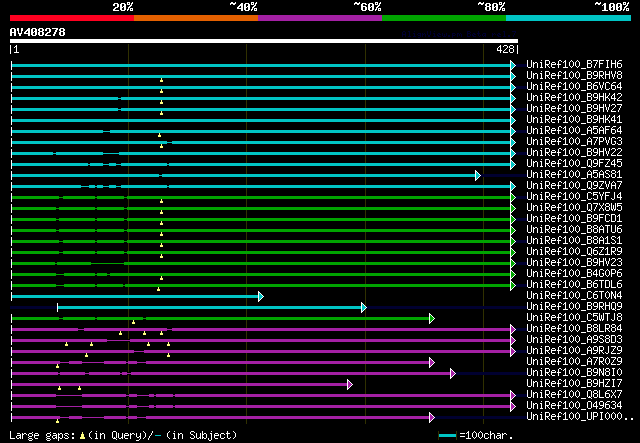The height and width of the screenshot is (443, 640).
Task: Select the UniRef100_B9N8I0 label
Action: 574,373
